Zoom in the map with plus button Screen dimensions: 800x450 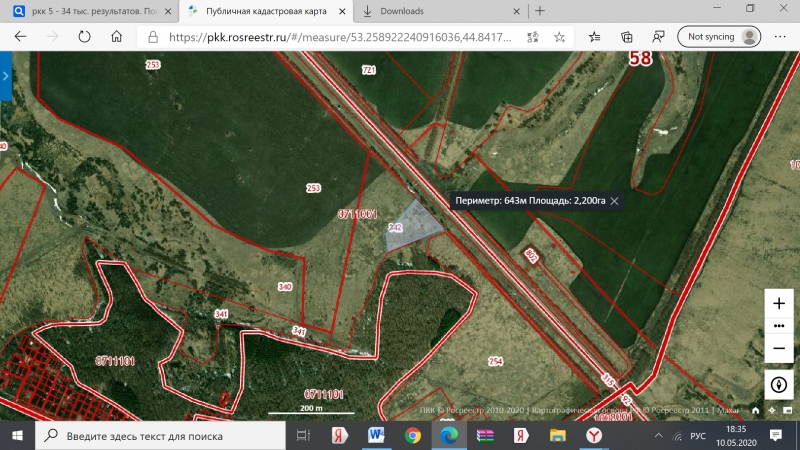point(779,303)
